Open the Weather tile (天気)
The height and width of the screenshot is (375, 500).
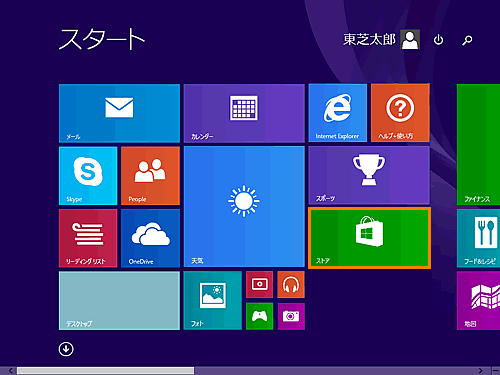tap(244, 207)
